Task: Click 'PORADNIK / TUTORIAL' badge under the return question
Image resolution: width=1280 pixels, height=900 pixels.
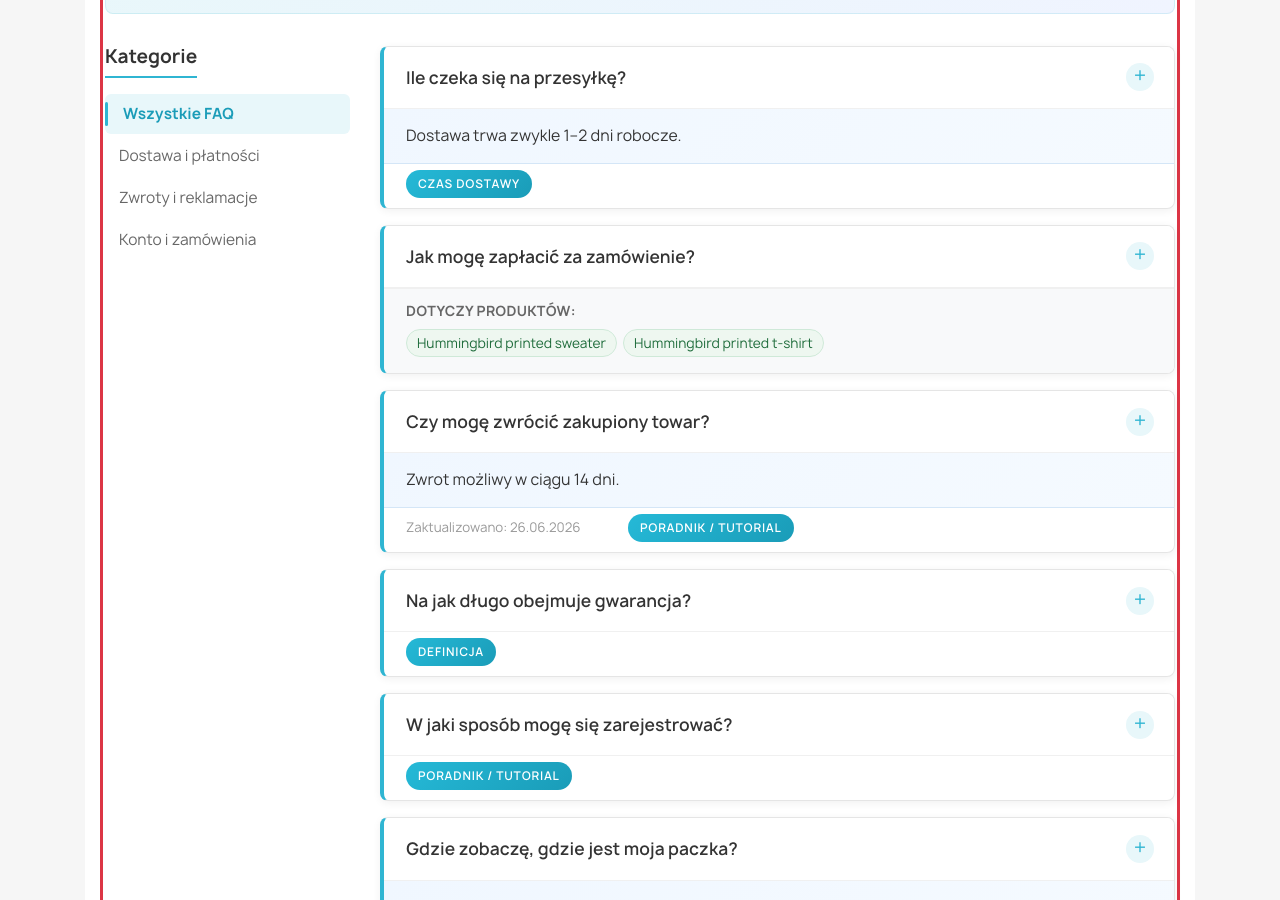Action: click(x=711, y=528)
